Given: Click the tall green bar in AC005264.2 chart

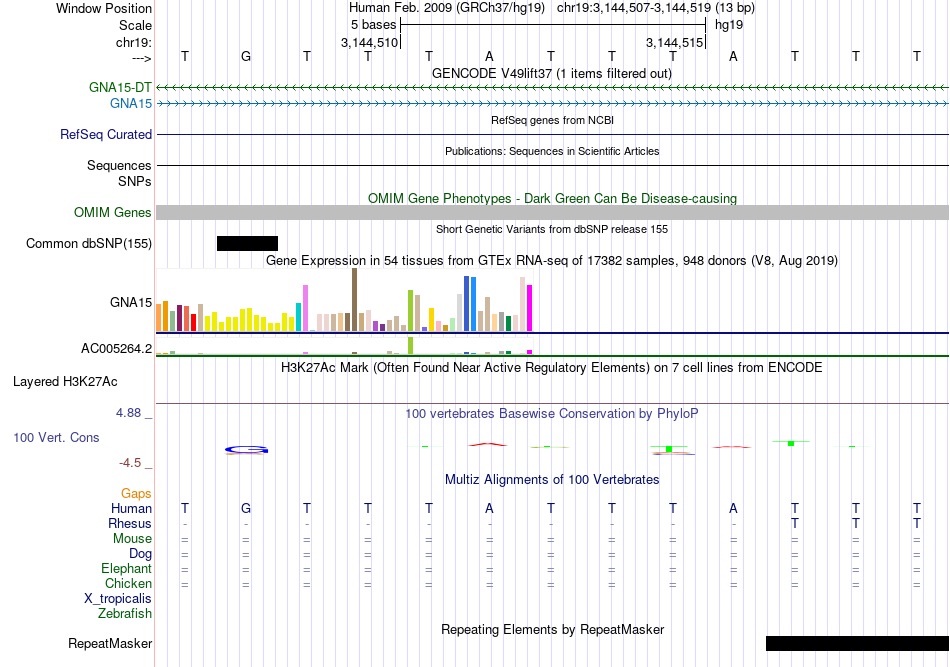Looking at the screenshot, I should [x=411, y=345].
